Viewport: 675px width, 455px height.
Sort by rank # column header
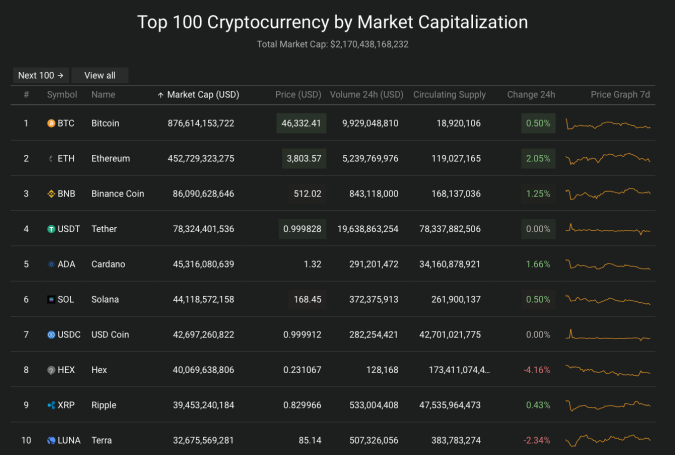coord(26,95)
